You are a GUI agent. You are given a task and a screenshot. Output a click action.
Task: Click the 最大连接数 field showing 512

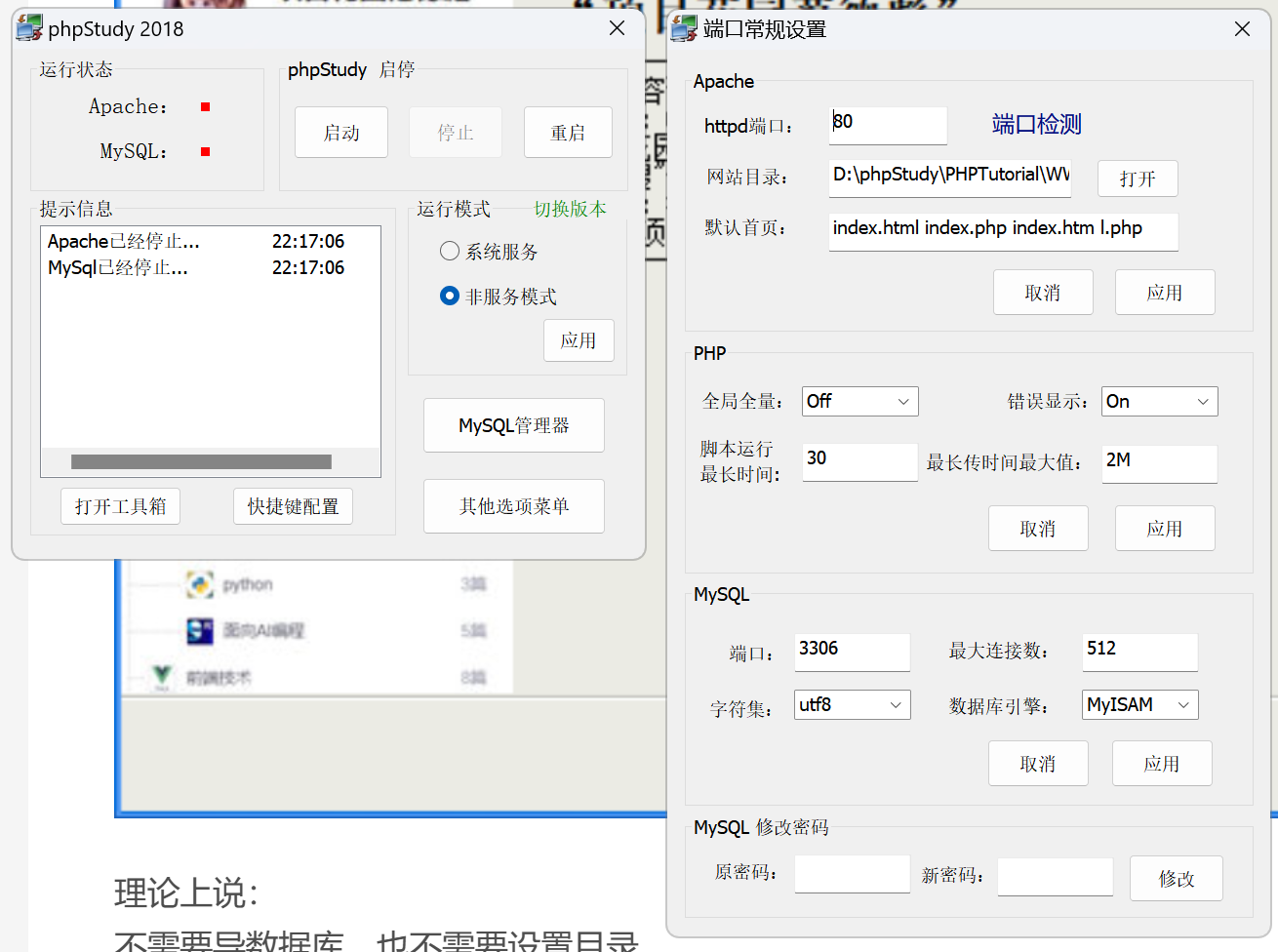pos(1140,652)
